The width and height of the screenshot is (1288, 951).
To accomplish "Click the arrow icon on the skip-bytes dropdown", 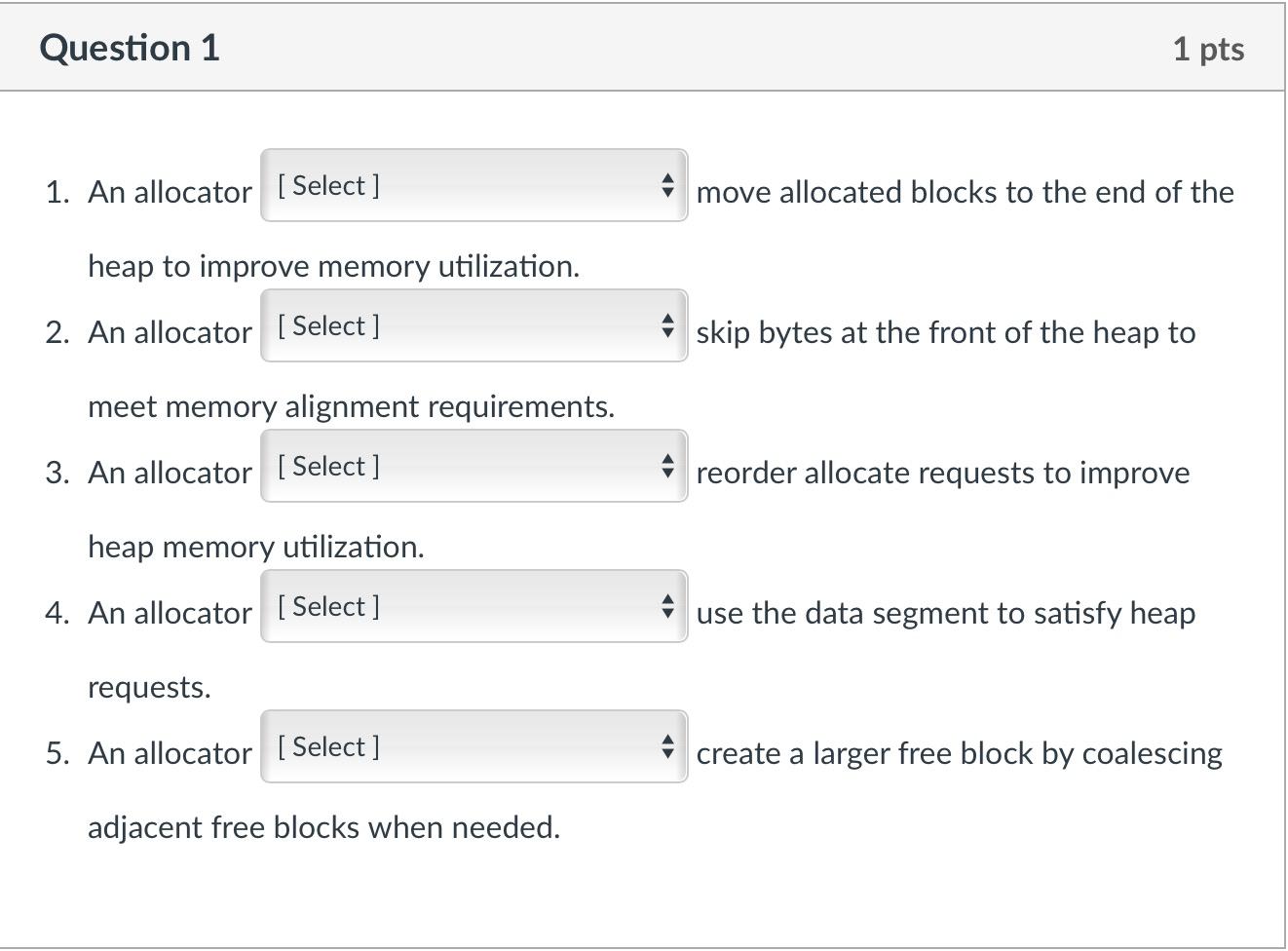I will pyautogui.click(x=667, y=325).
